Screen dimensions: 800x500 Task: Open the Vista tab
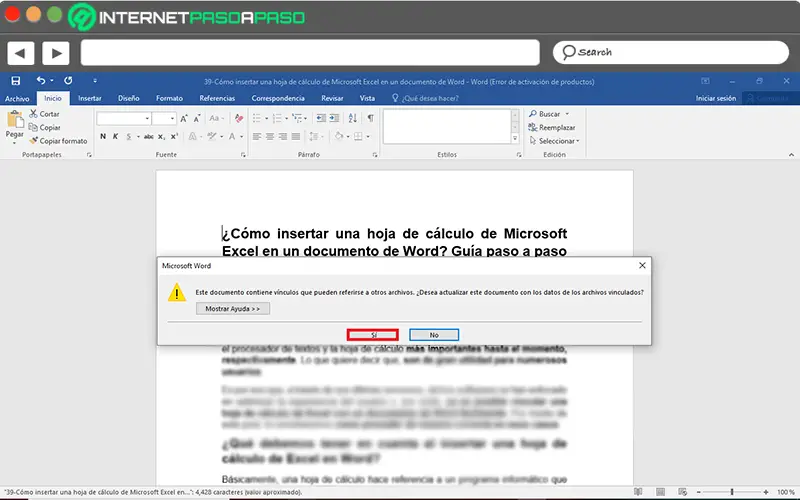pos(367,98)
